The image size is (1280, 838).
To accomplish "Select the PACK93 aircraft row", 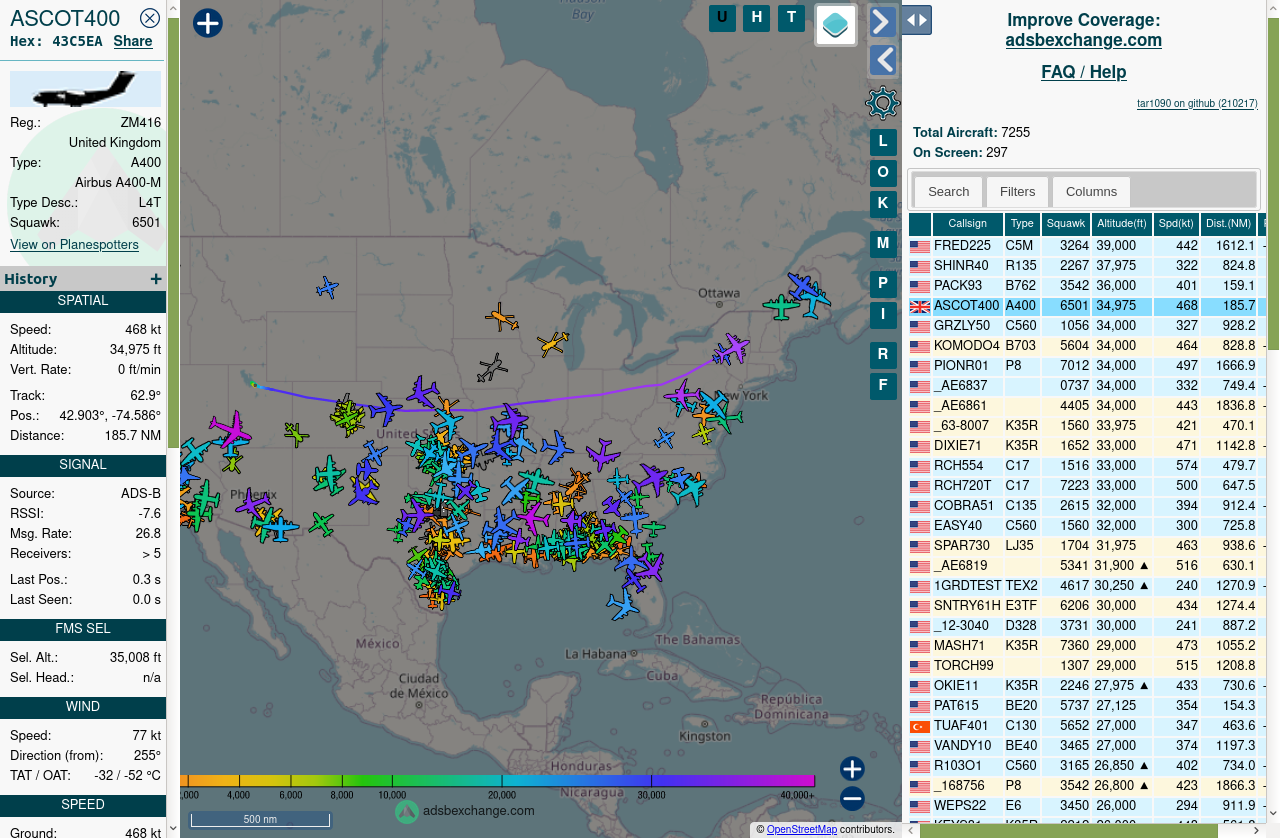I will [x=1087, y=285].
